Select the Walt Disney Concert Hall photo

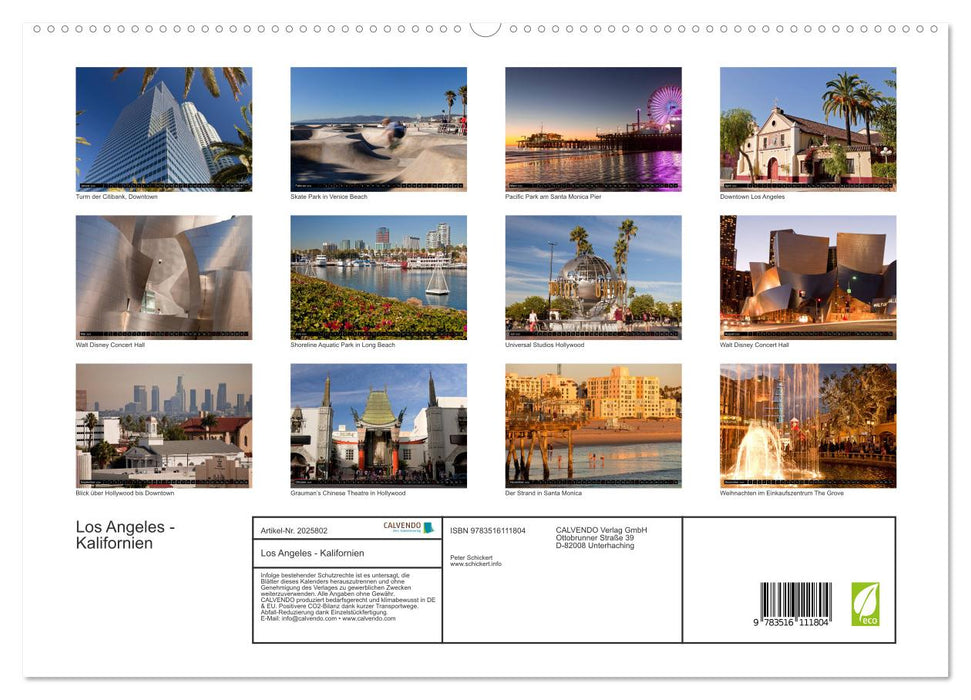coord(163,275)
